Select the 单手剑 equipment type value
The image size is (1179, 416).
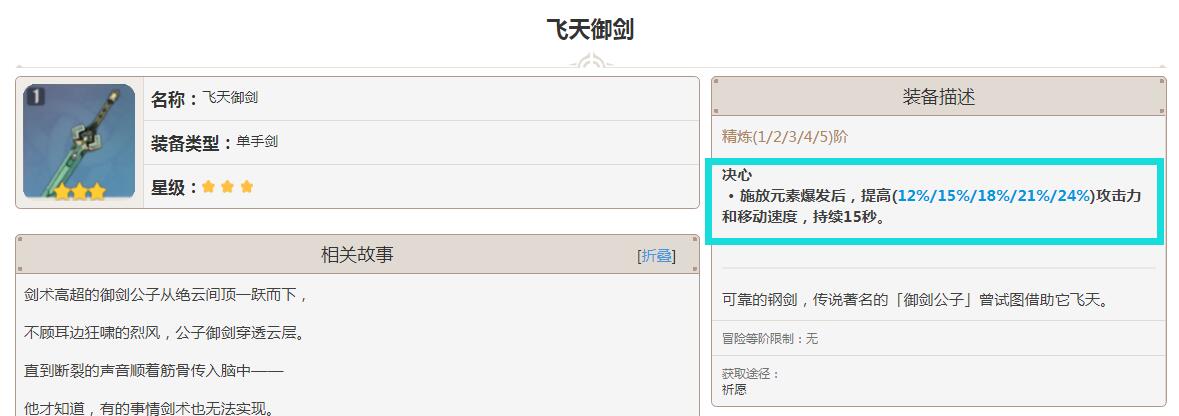(x=257, y=141)
